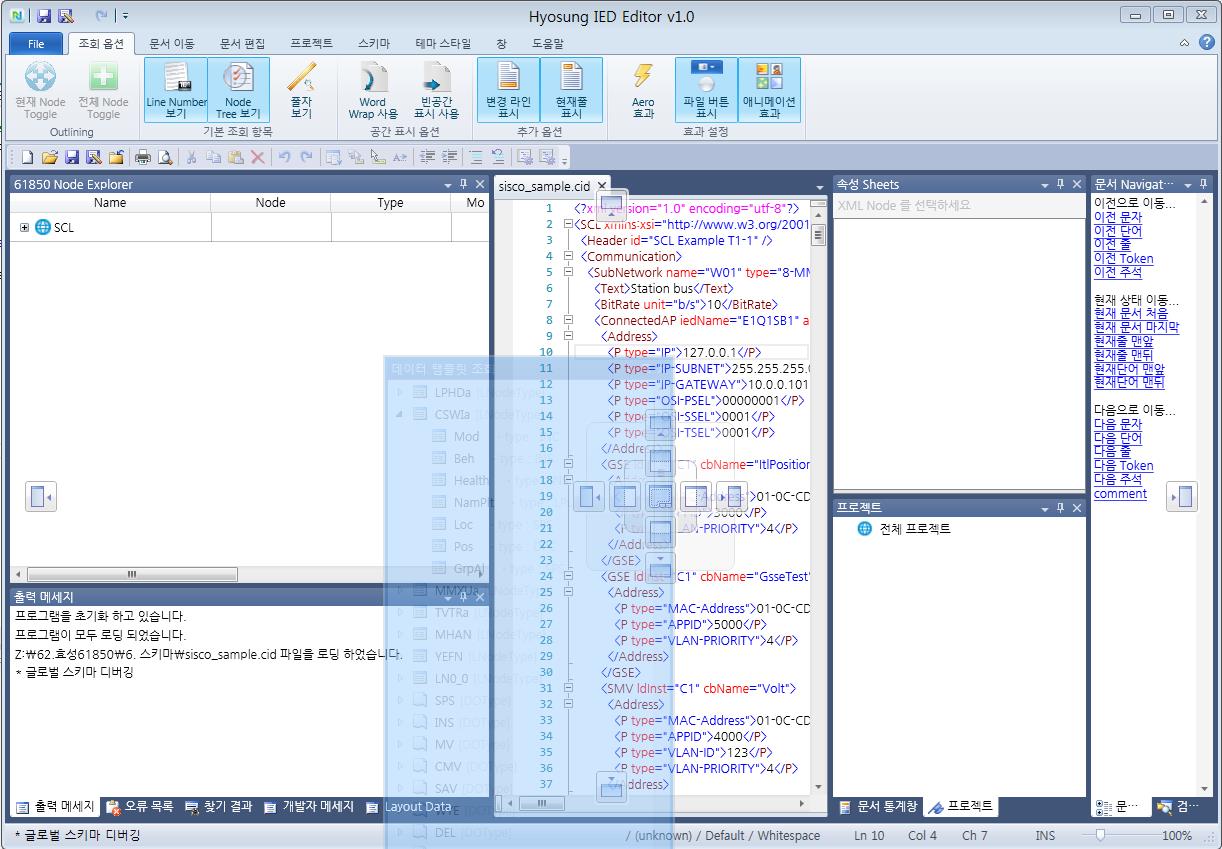This screenshot has height=849, width=1222.
Task: Click the Redo arrow in the toolbar
Action: [x=306, y=157]
